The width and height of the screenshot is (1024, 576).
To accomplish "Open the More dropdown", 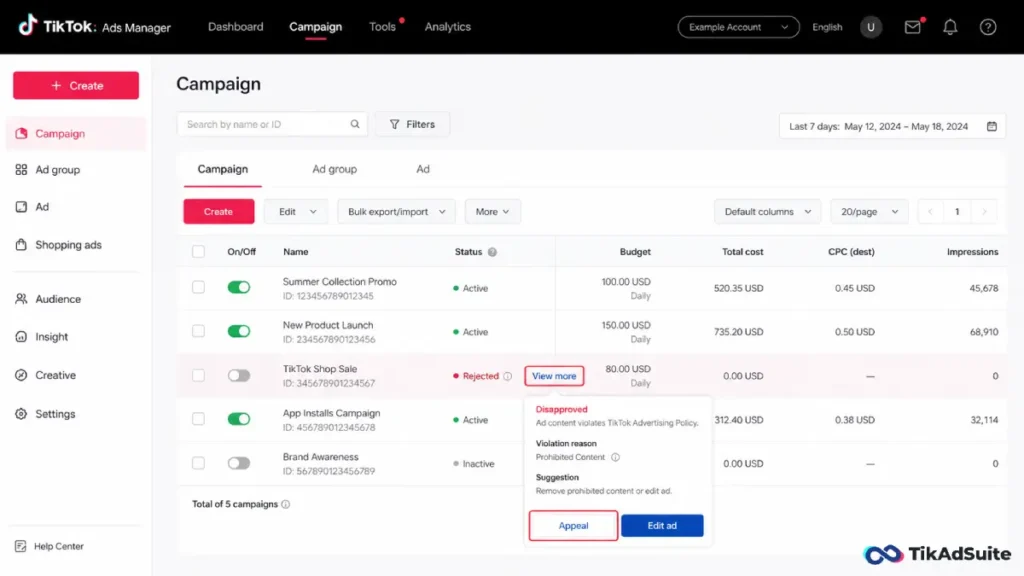I will pyautogui.click(x=492, y=212).
